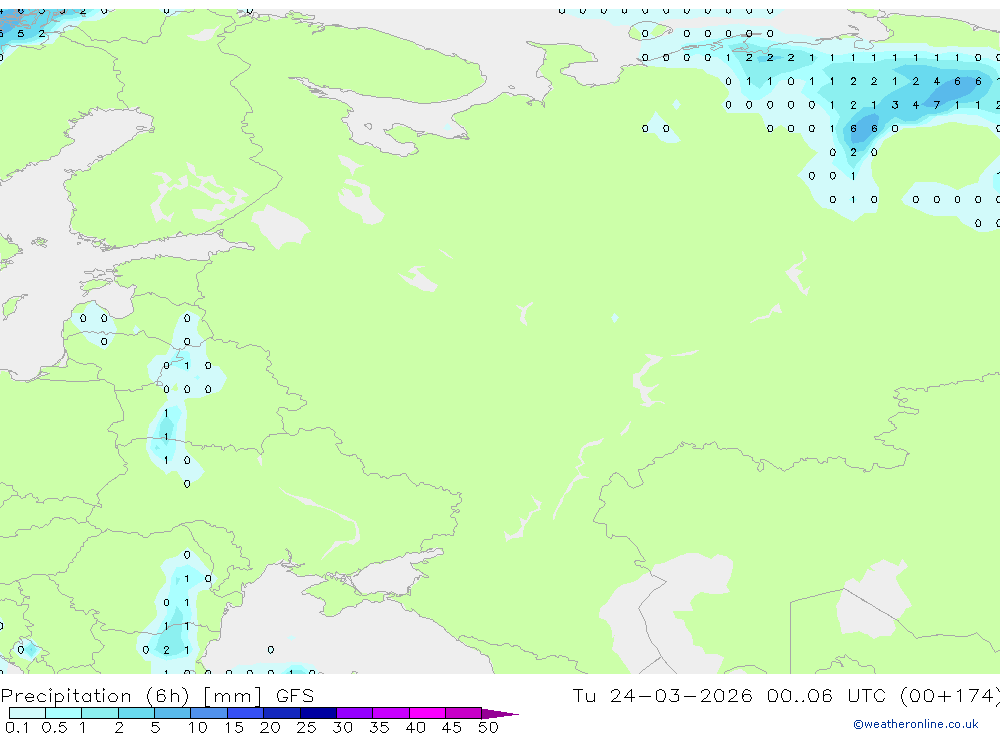Click the "25" legend scale label
Viewport: 1000px width, 733px height.
[307, 727]
